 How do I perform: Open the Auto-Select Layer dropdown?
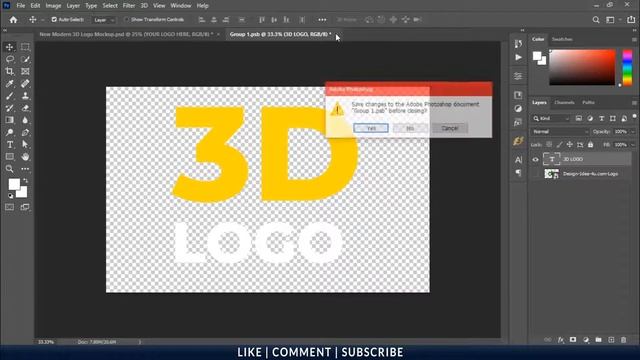pos(104,20)
